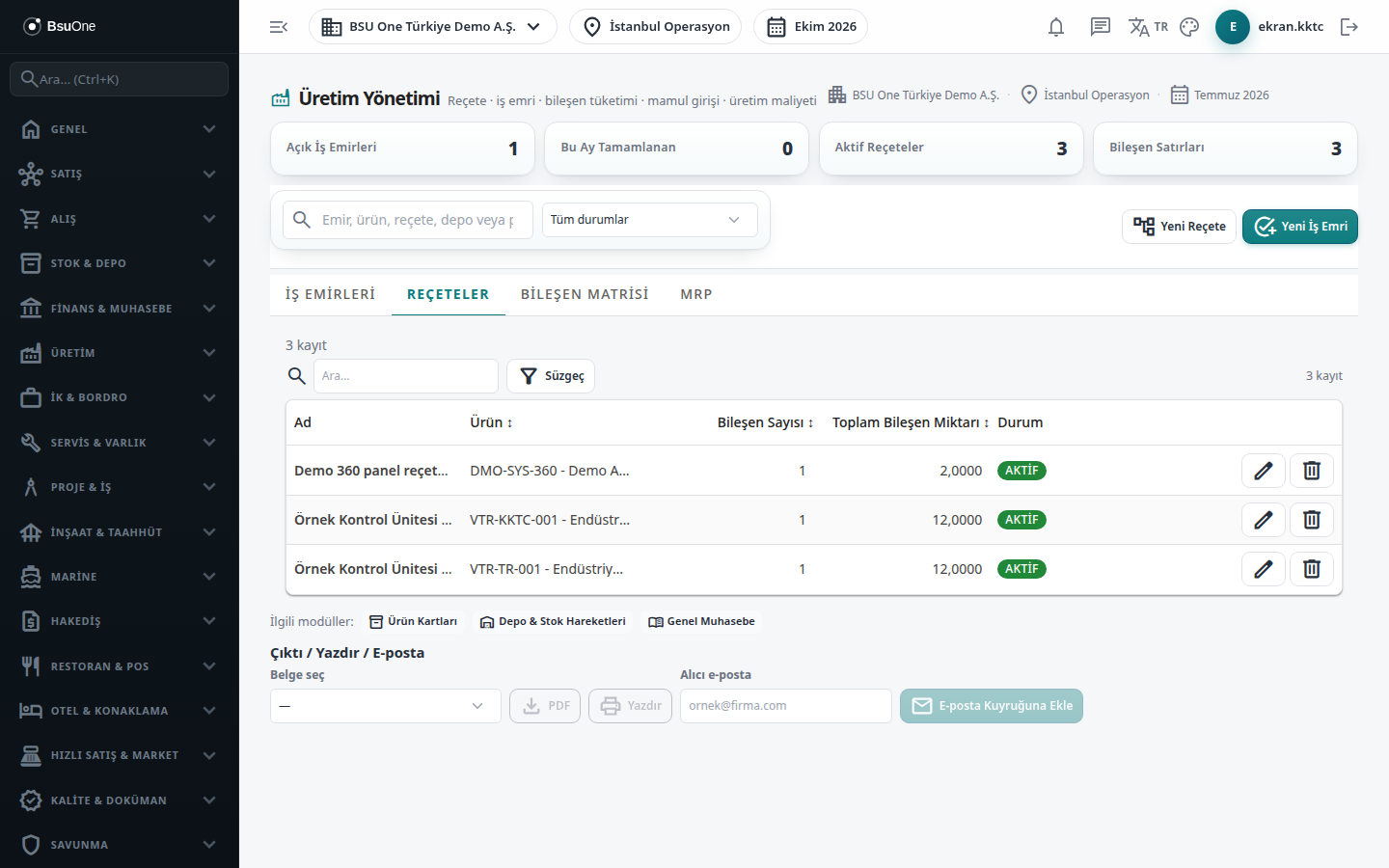Expand the GENEL sidebar section

click(120, 129)
